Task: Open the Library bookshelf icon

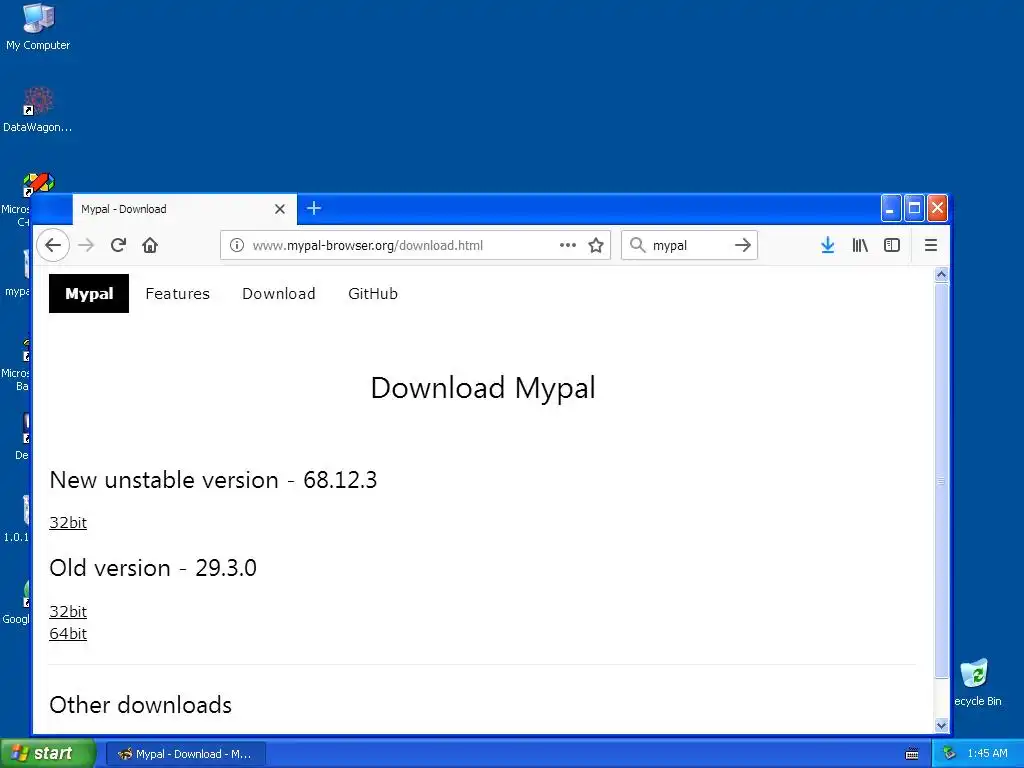Action: coord(859,246)
